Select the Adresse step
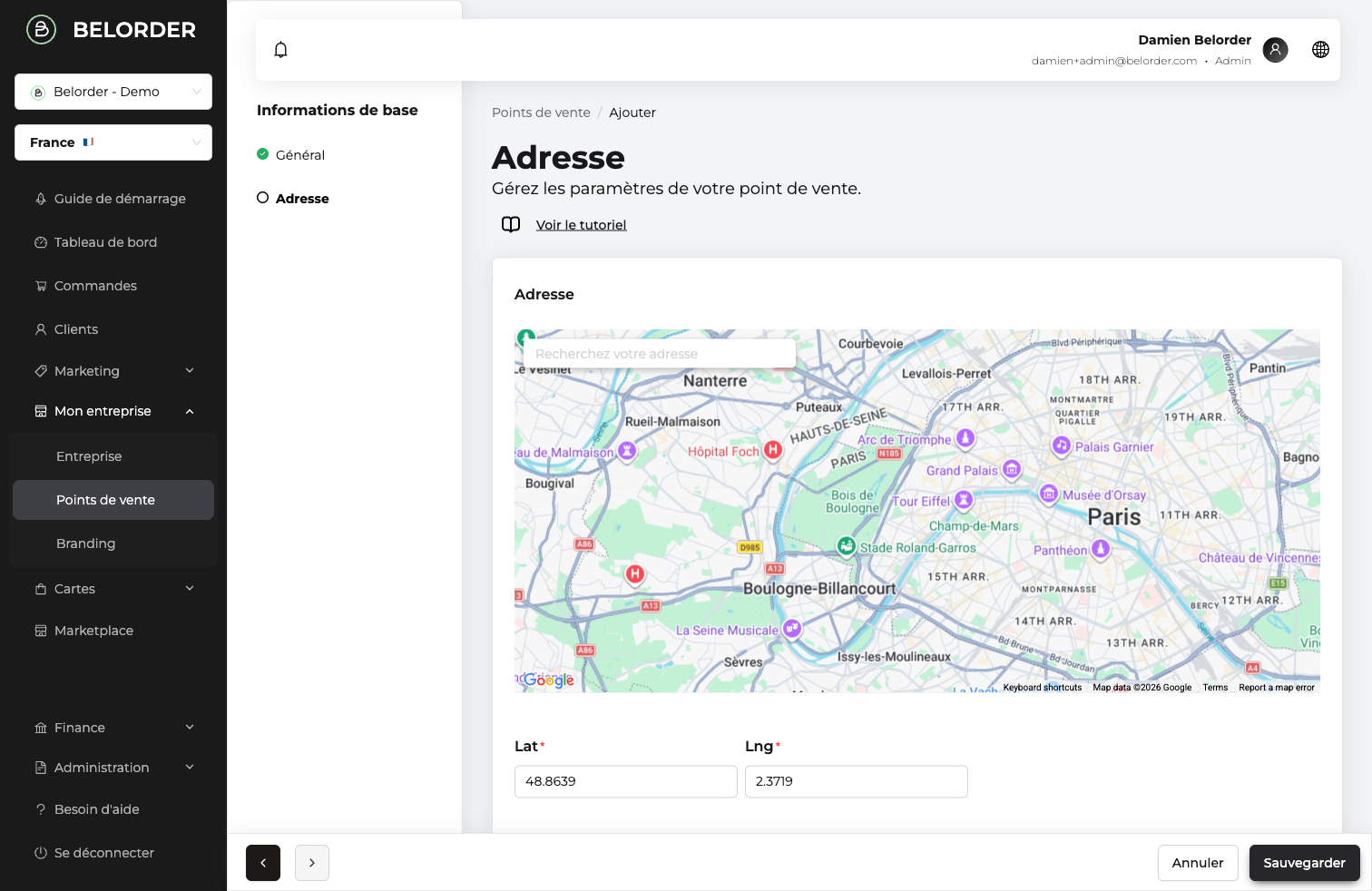This screenshot has width=1372, height=891. pyautogui.click(x=293, y=199)
